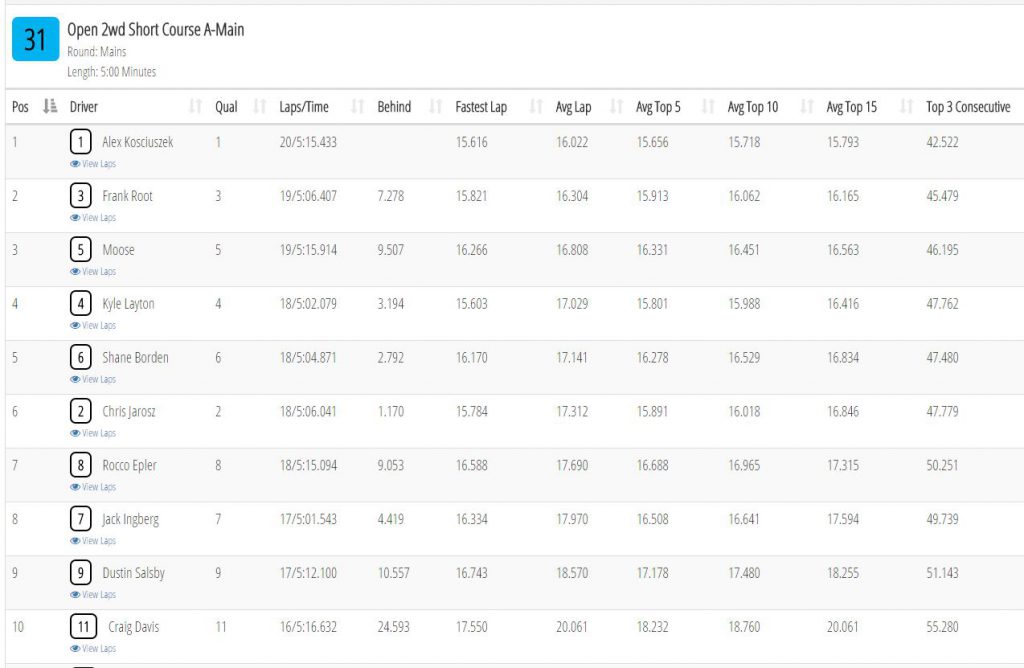Sort results using the Qual column arrows
Screen dimensions: 1024x668
click(x=260, y=106)
